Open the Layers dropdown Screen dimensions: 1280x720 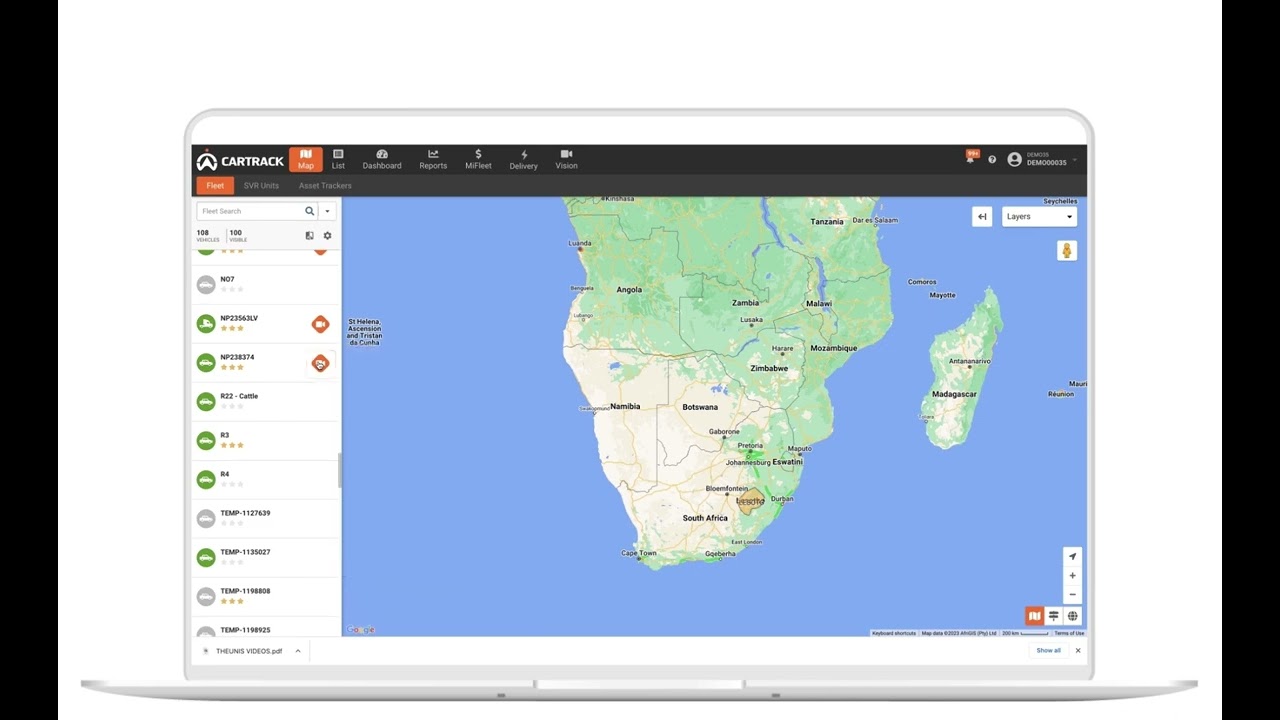click(x=1039, y=217)
